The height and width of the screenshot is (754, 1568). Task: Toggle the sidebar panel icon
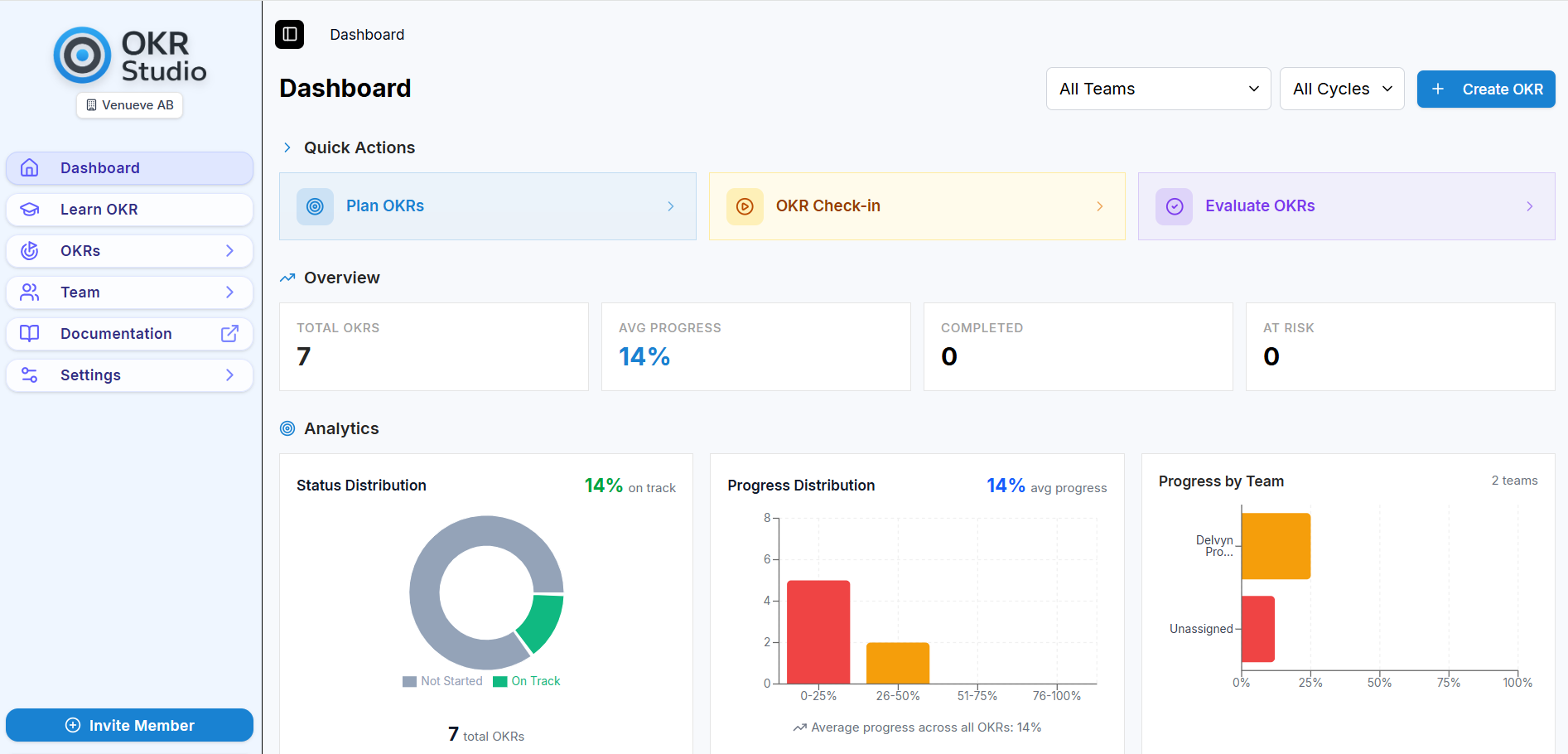click(290, 34)
